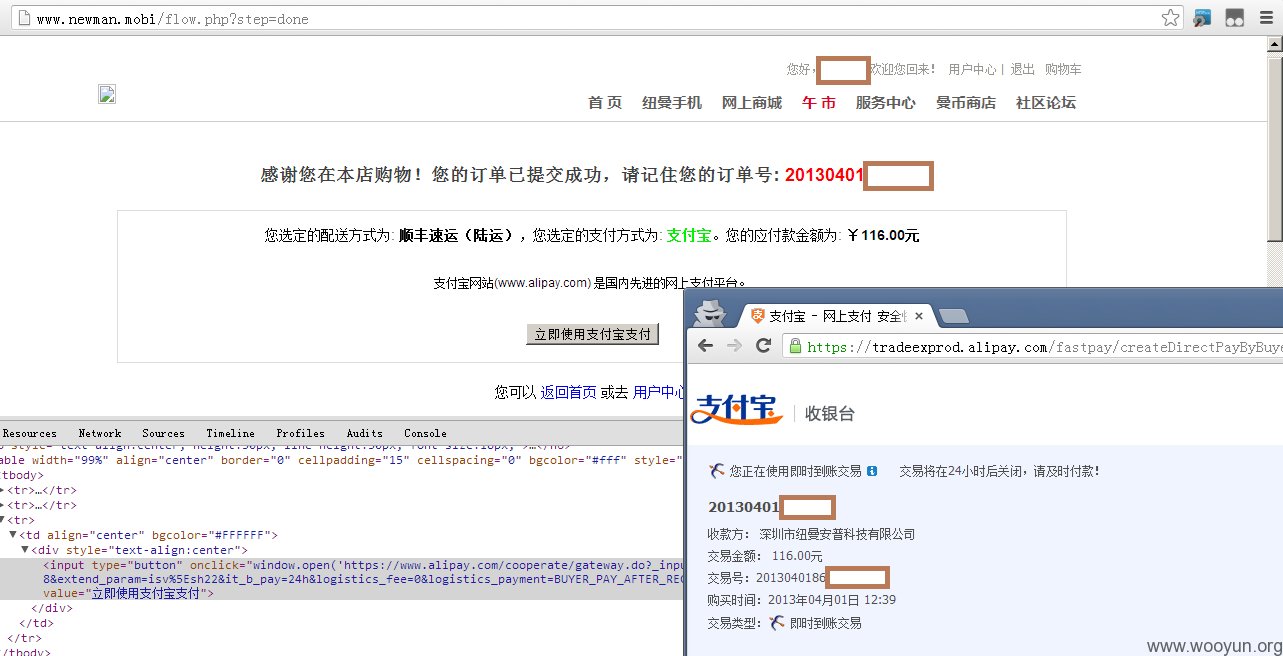
Task: Open the Sources DevTools tab
Action: pyautogui.click(x=163, y=433)
